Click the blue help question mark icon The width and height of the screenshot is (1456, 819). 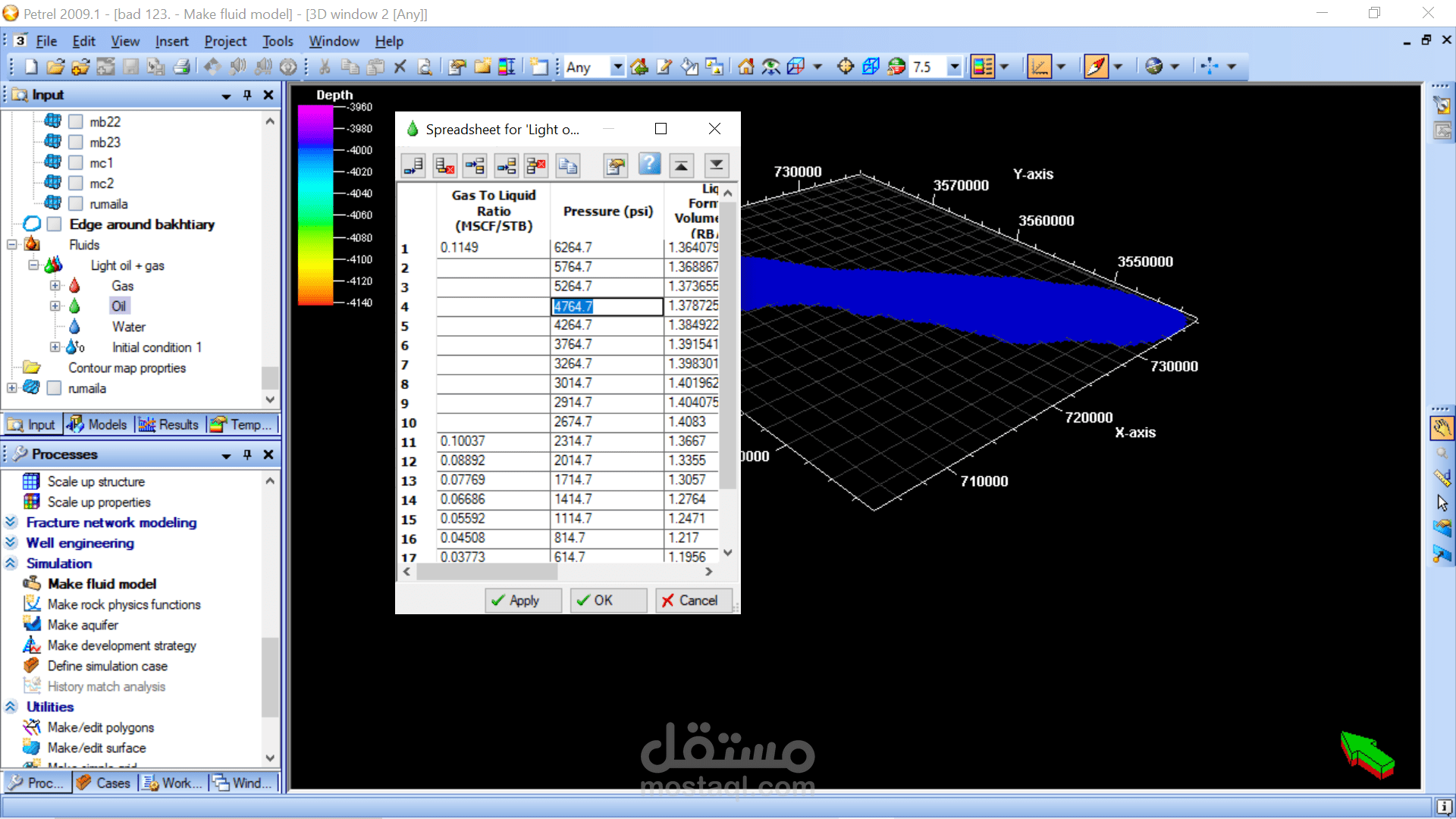coord(649,164)
